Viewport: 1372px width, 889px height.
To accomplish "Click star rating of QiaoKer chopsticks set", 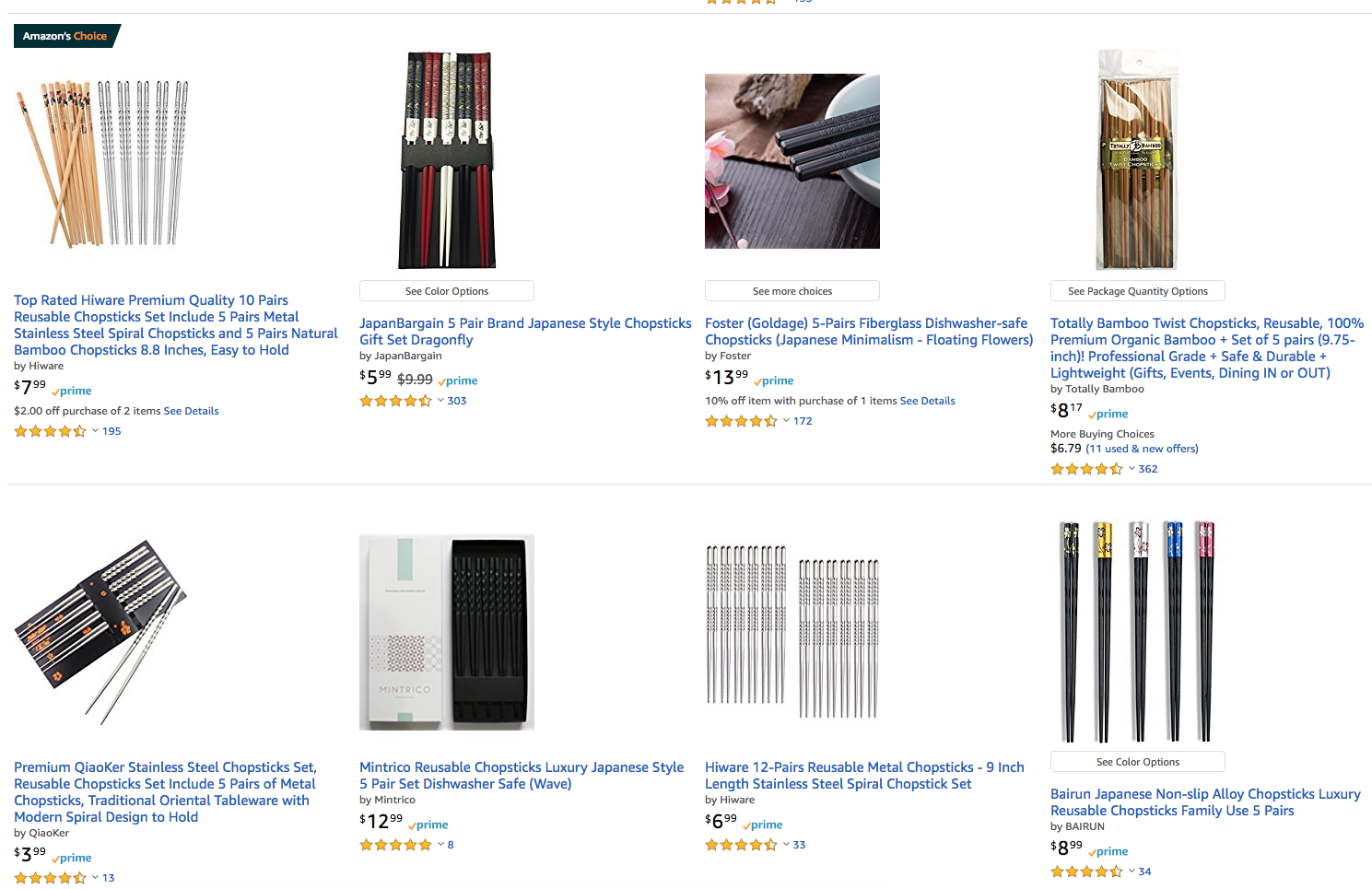I will click(50, 878).
